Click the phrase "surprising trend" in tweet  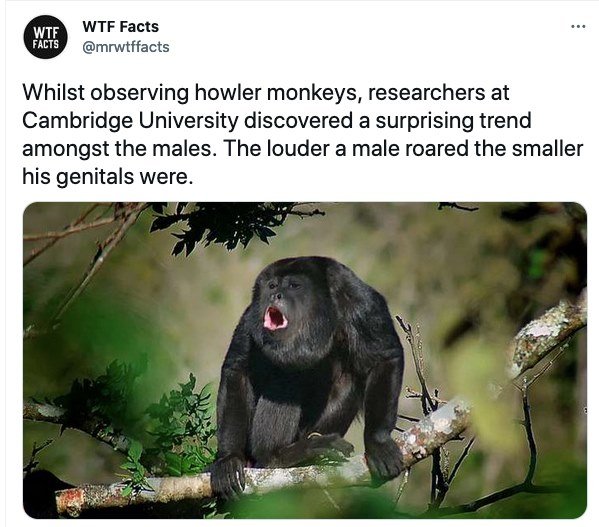click(x=453, y=121)
